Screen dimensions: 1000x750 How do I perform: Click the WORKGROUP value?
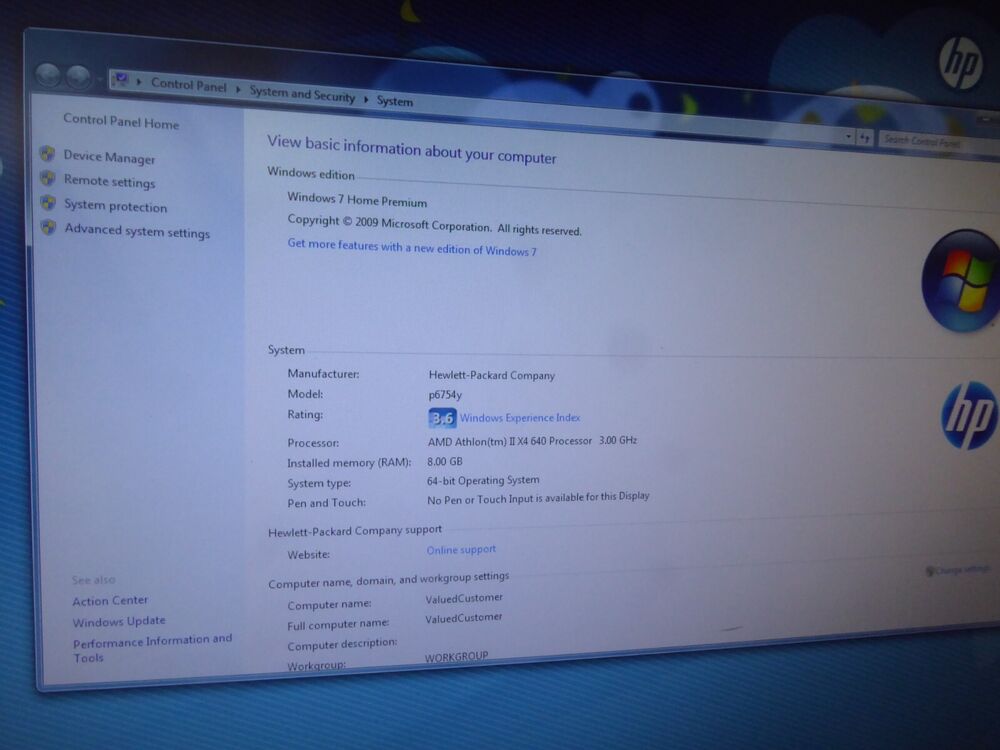point(457,656)
